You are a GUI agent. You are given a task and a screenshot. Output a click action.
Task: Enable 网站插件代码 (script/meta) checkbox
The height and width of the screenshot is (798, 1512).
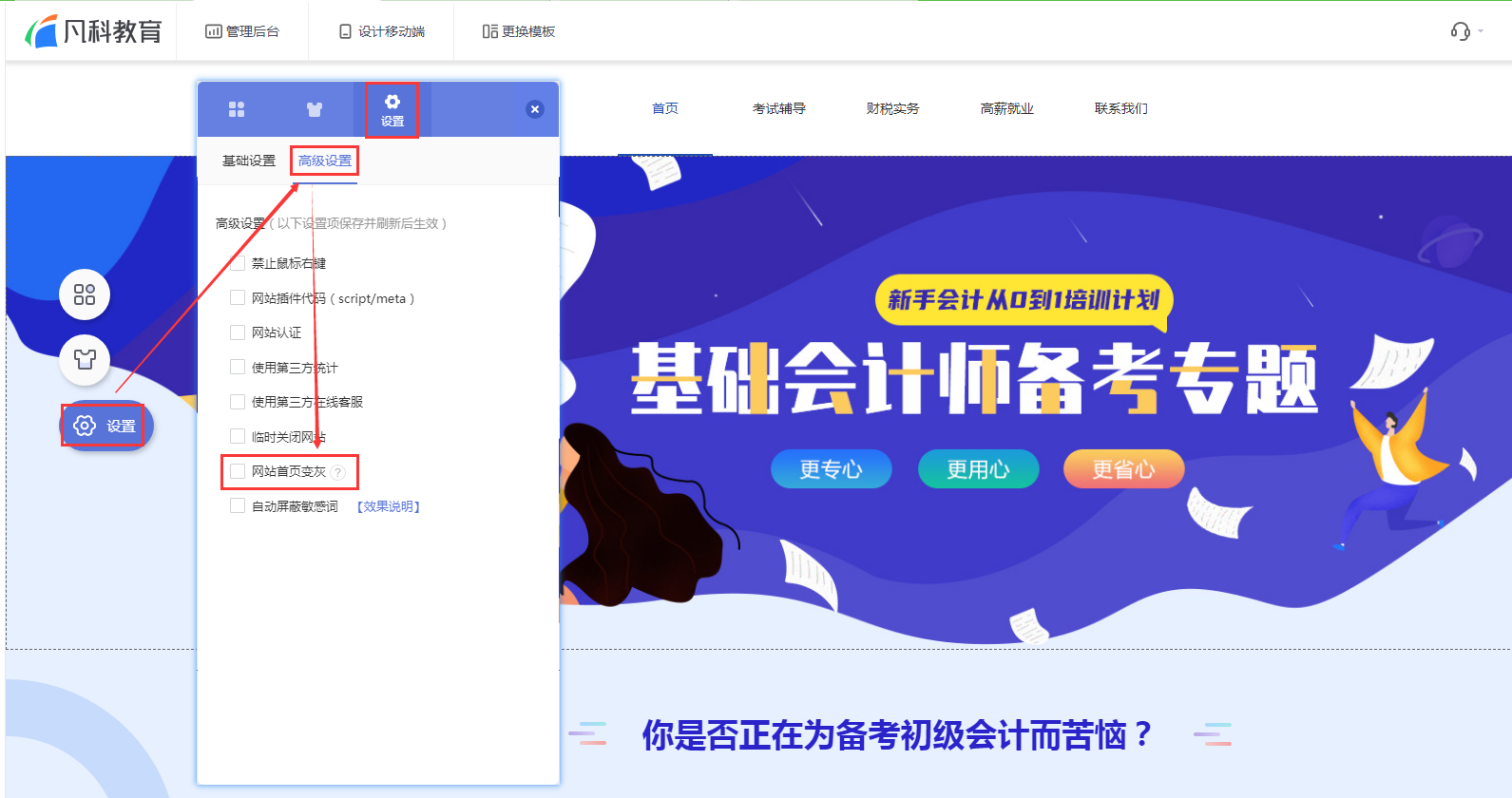tap(238, 297)
